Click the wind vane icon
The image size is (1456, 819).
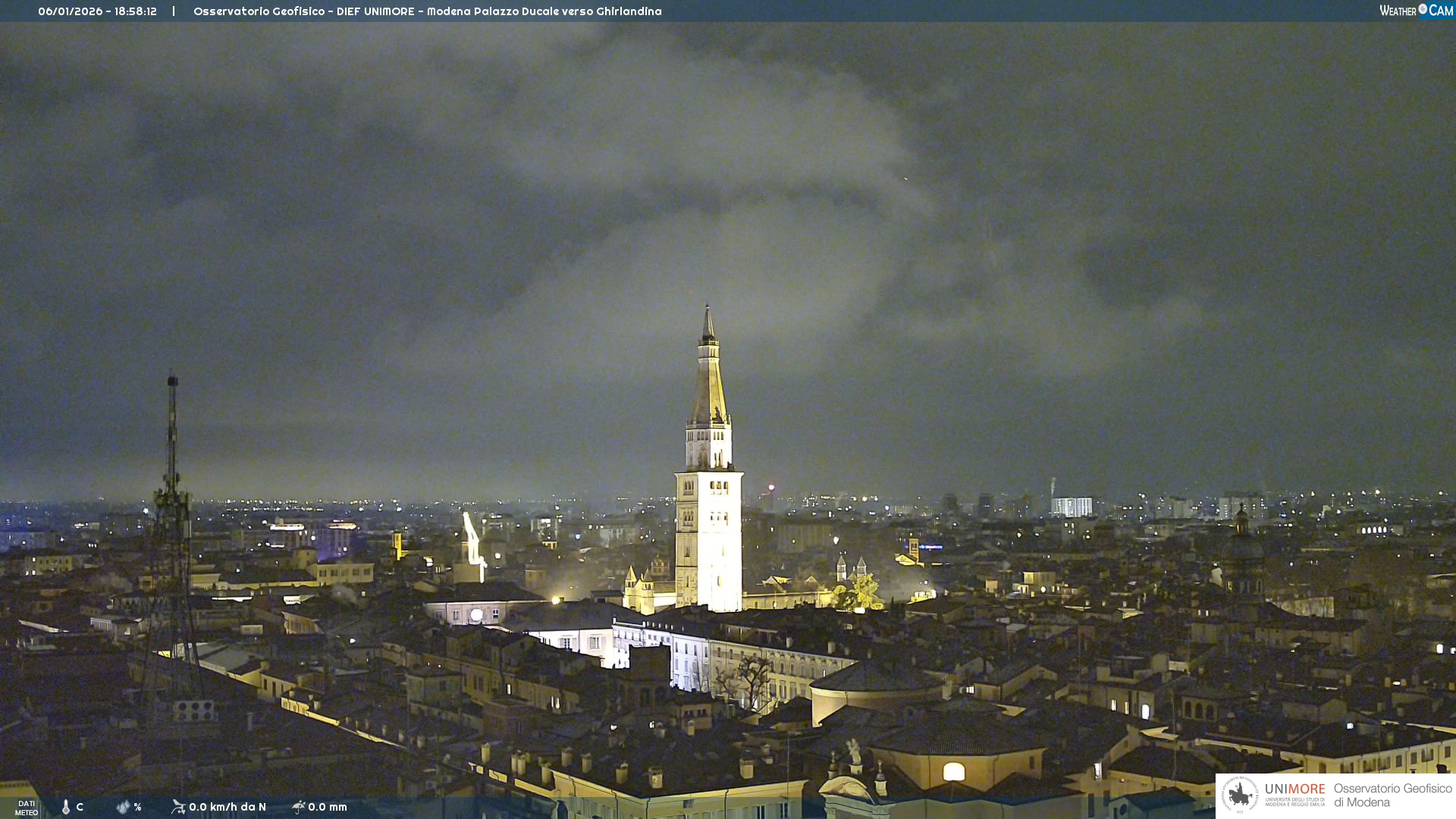pyautogui.click(x=178, y=807)
